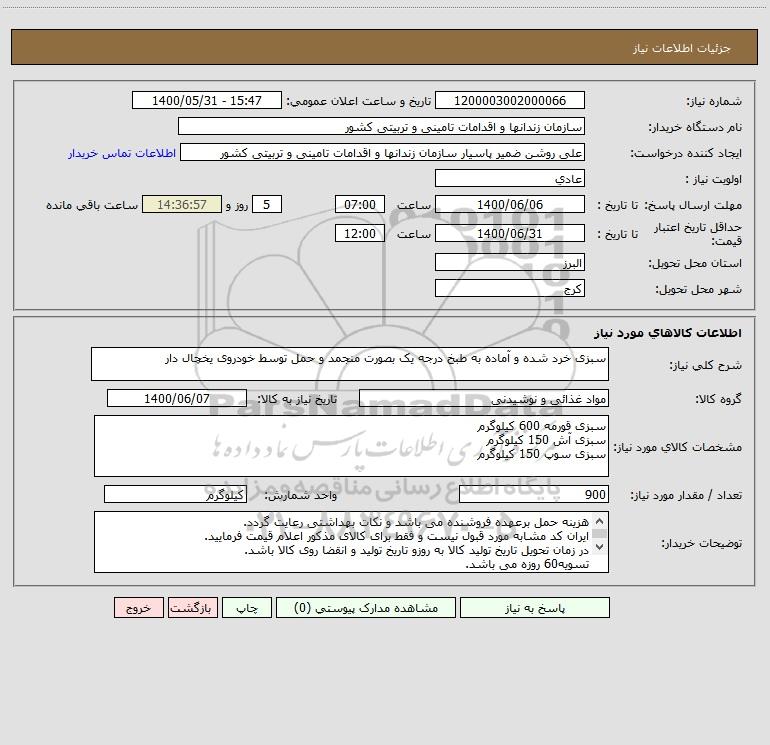Click the شرح کلی نیاز description box
Viewport: 770px width, 745px height.
pyautogui.click(x=350, y=364)
